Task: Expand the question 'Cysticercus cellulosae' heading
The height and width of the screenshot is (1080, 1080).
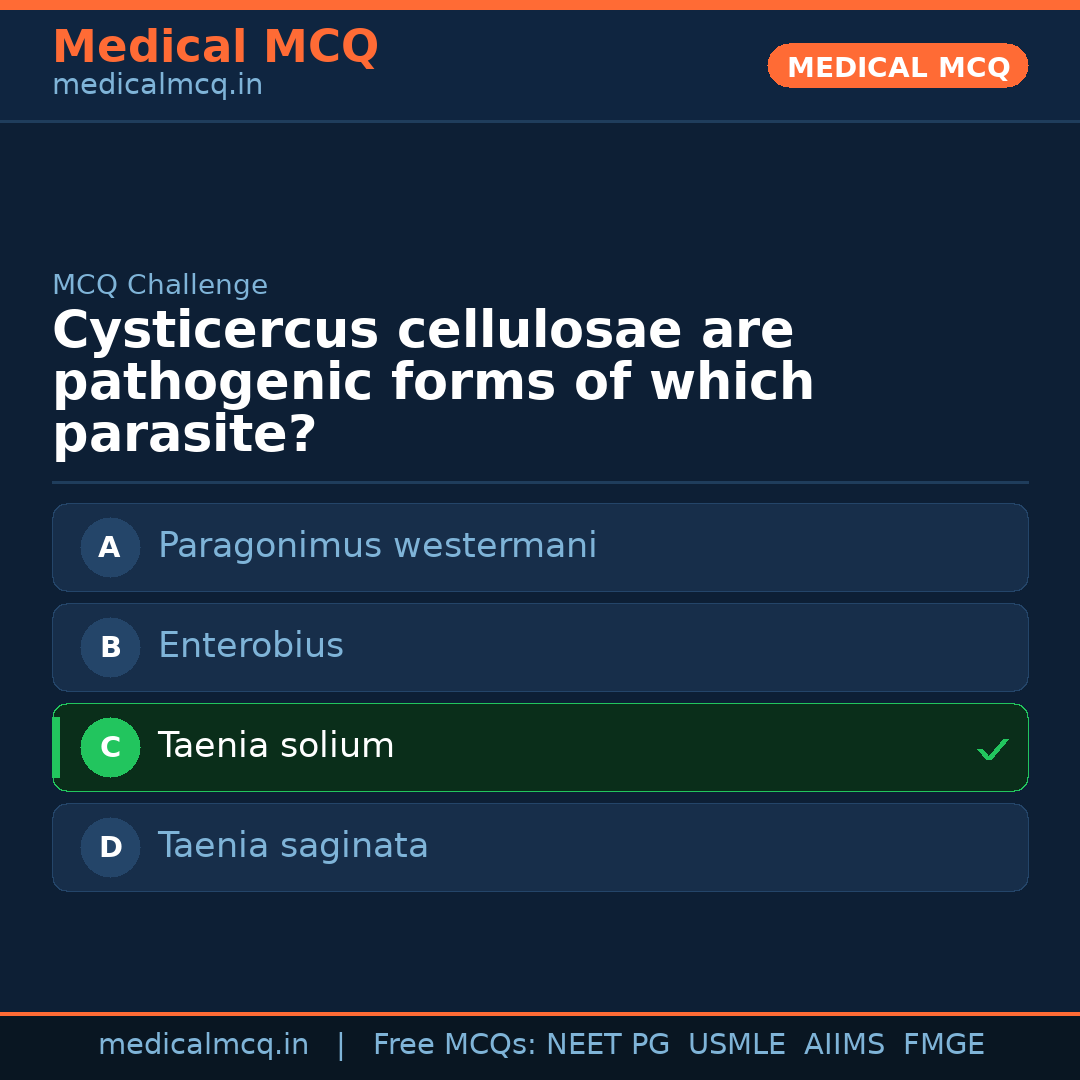Action: coord(432,380)
